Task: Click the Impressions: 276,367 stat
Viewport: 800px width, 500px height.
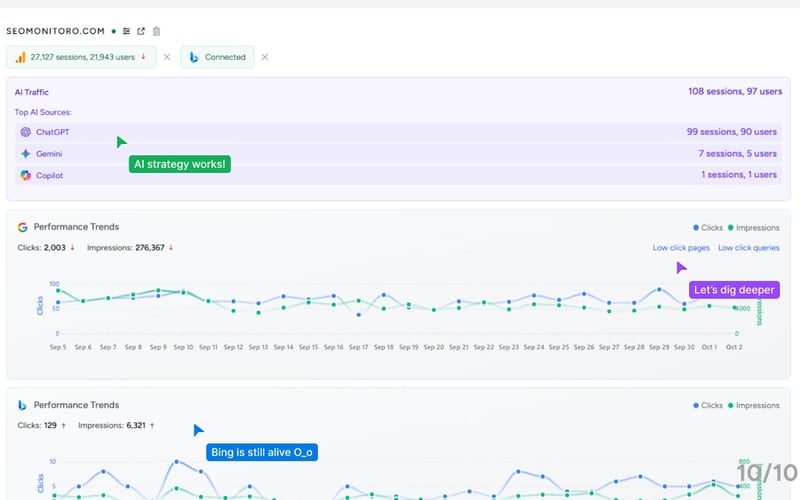Action: pos(126,247)
